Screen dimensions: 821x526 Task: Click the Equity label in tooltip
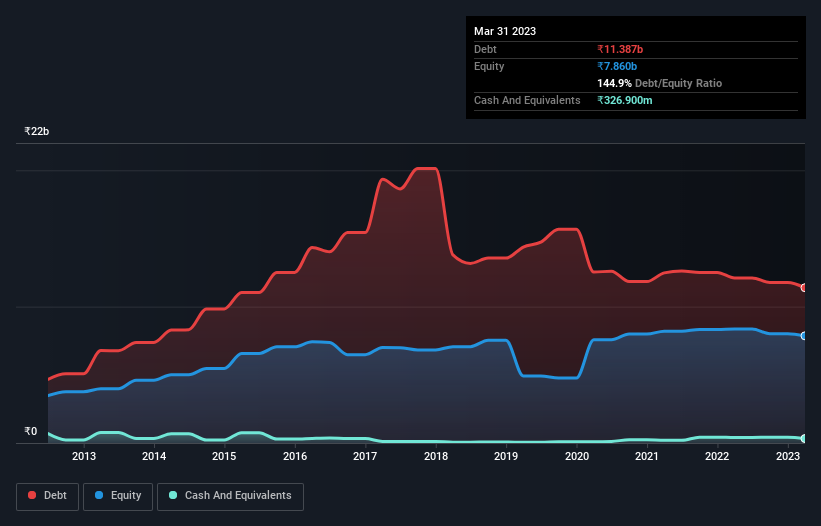(489, 66)
